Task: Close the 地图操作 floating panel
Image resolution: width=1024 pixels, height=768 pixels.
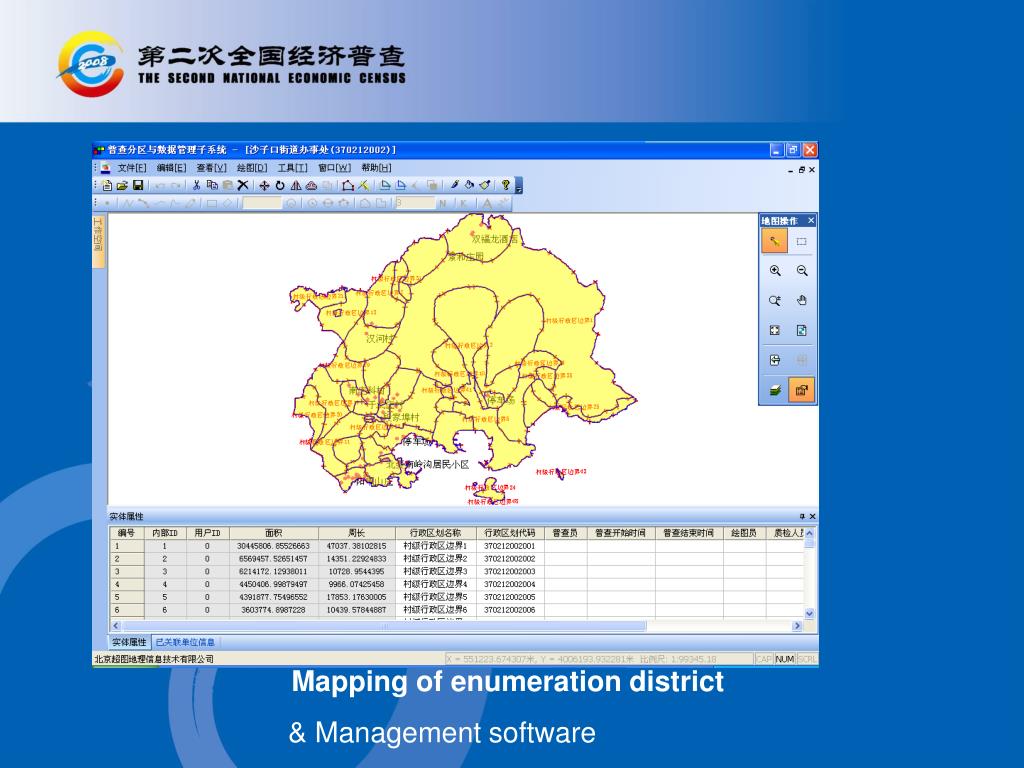Action: click(x=811, y=221)
